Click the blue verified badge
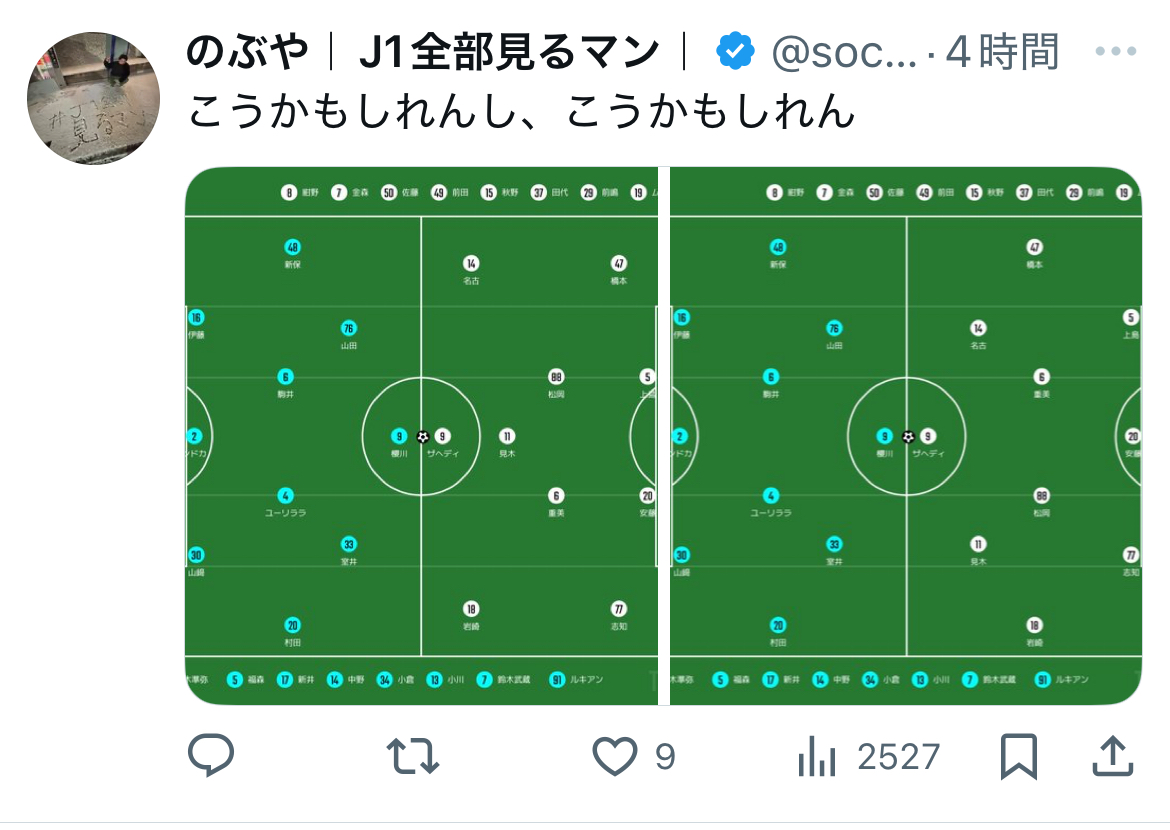The width and height of the screenshot is (1170, 830). [x=735, y=52]
